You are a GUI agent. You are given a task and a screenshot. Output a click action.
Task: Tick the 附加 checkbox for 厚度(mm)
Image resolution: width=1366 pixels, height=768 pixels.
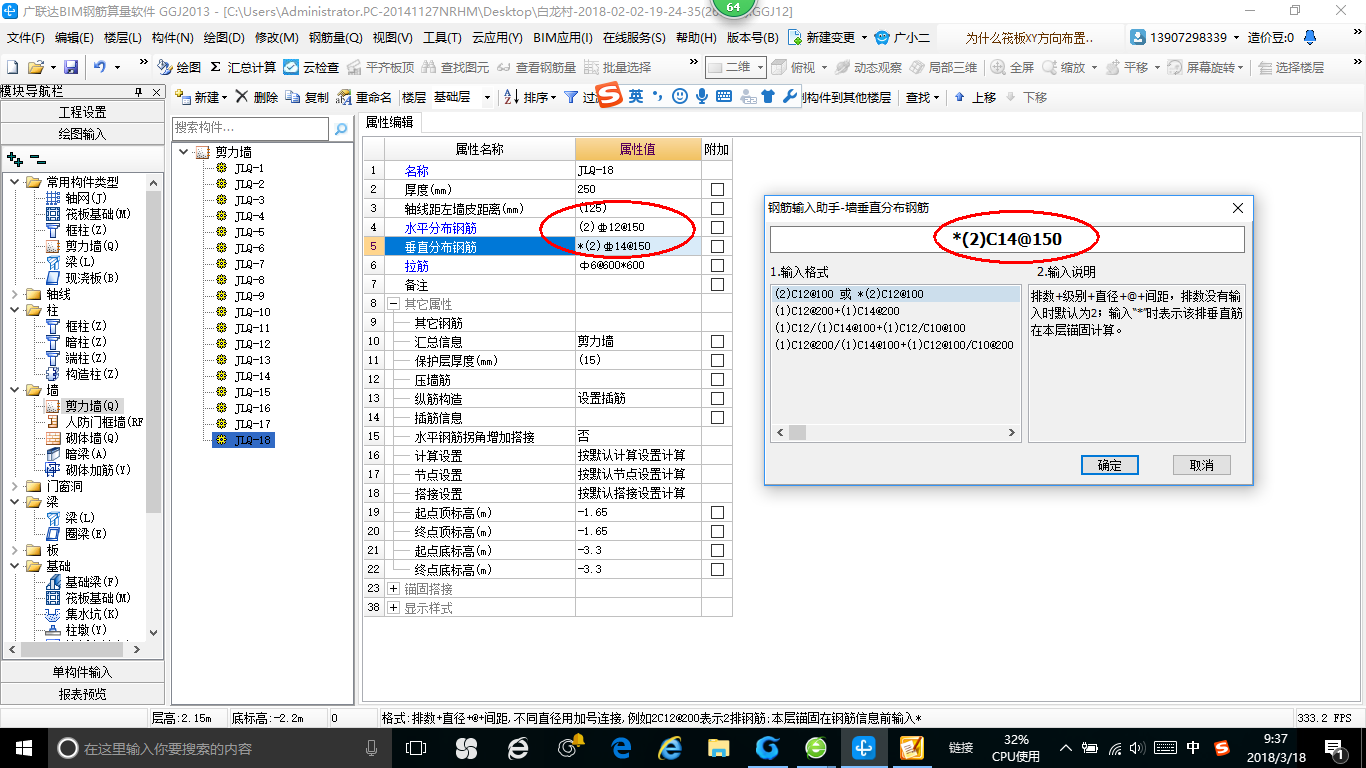(717, 189)
